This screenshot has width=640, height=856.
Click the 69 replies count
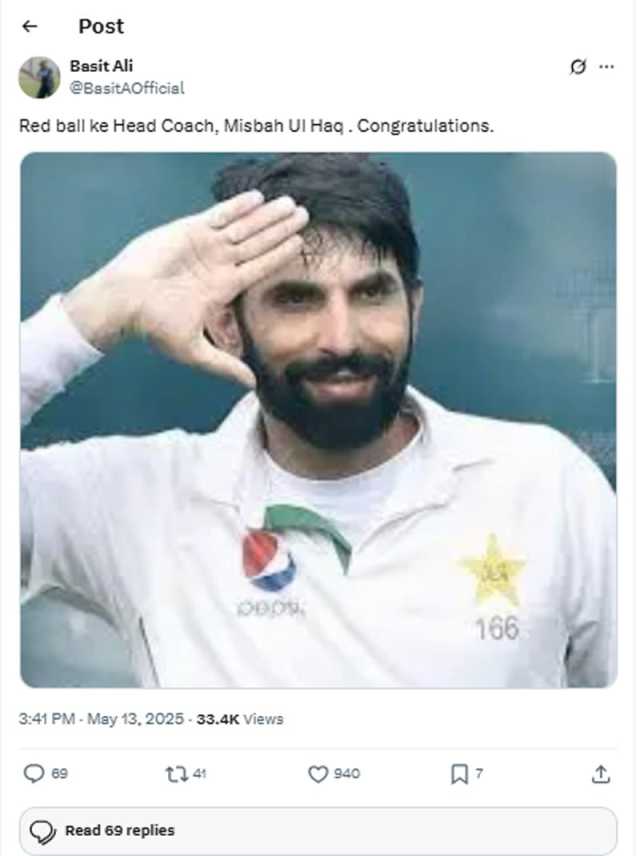coord(60,774)
